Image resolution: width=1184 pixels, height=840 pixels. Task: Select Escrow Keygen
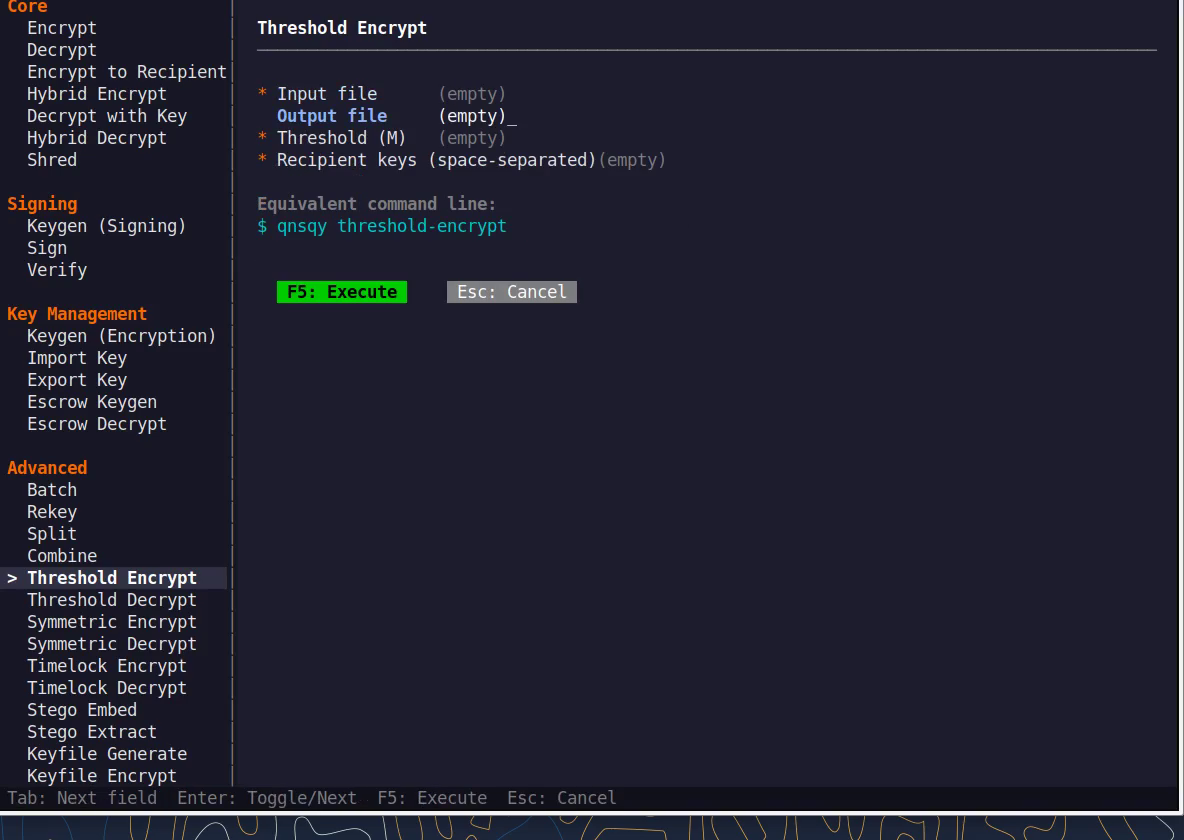[x=92, y=401]
